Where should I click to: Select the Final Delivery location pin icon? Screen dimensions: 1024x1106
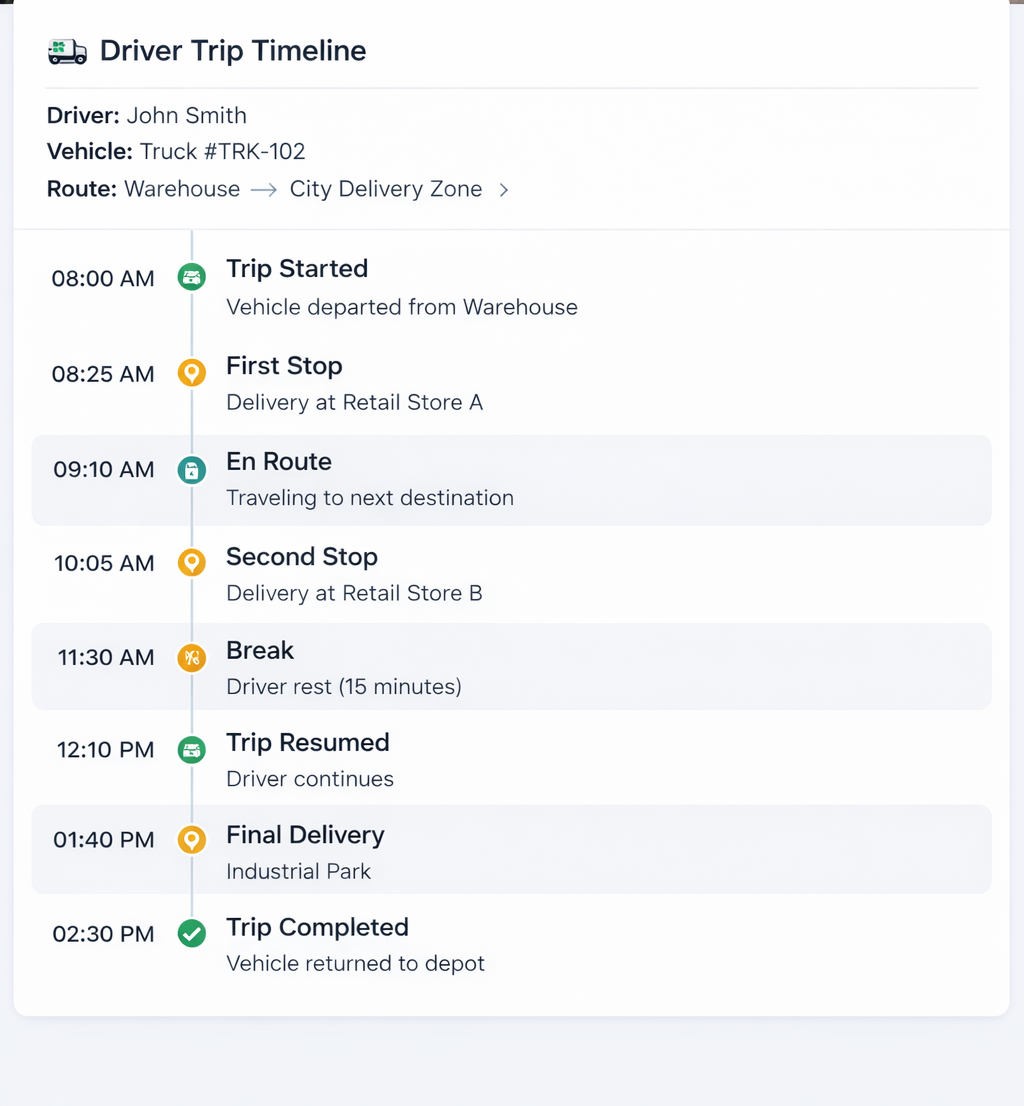[191, 840]
